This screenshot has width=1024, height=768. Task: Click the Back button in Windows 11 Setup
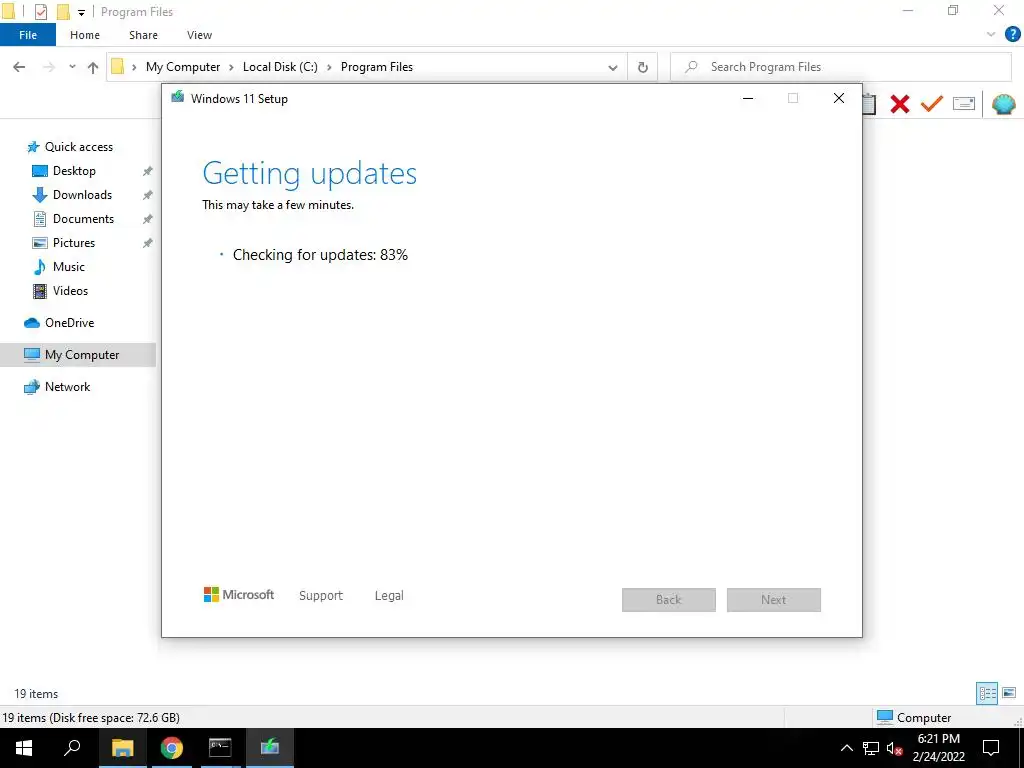[x=669, y=600]
